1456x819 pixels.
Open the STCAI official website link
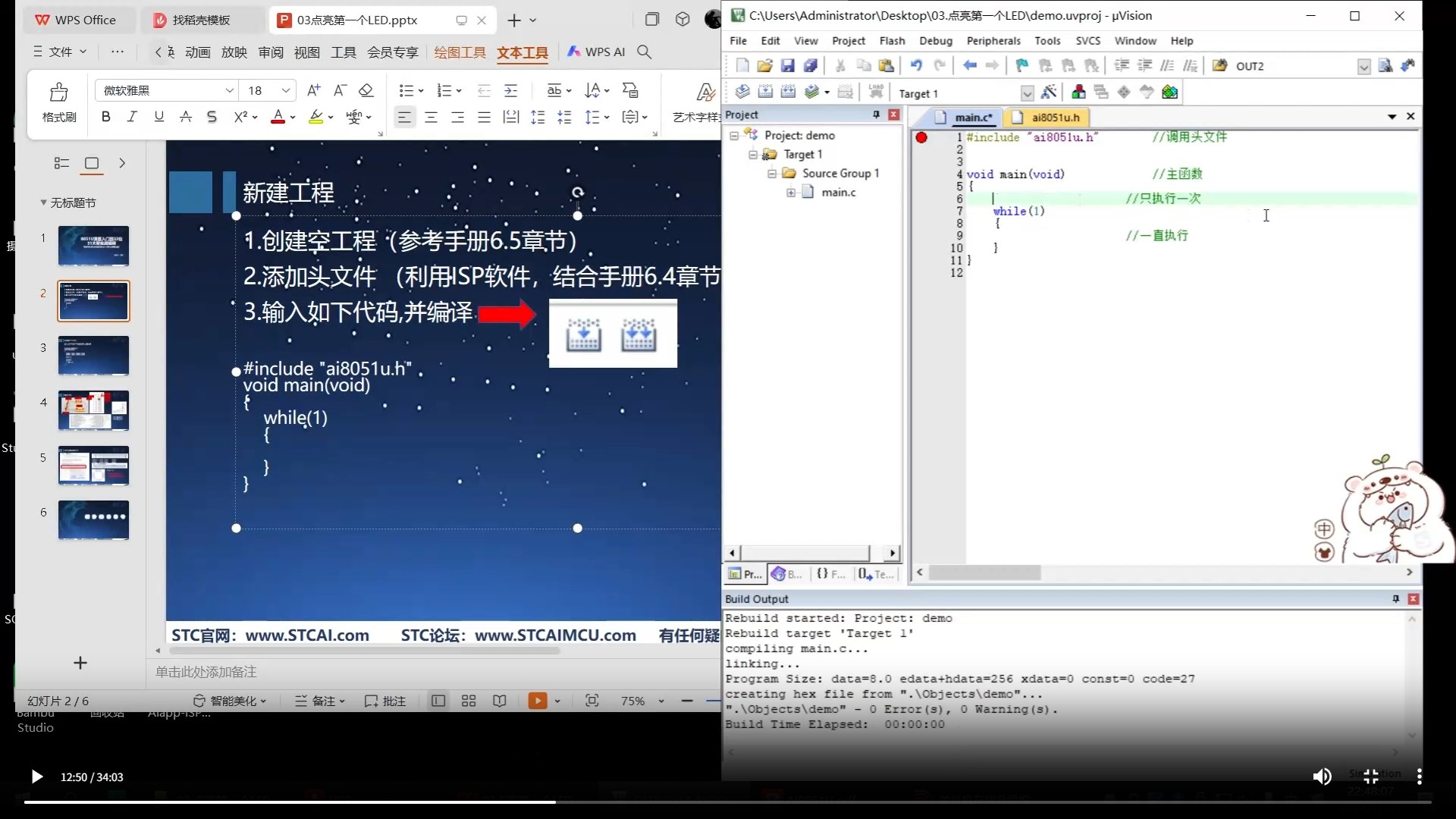coord(306,635)
